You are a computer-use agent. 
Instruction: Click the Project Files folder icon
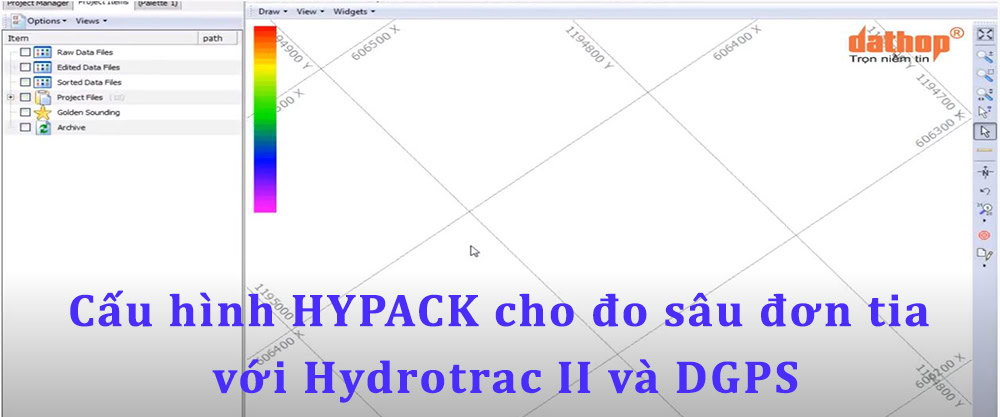tap(43, 97)
